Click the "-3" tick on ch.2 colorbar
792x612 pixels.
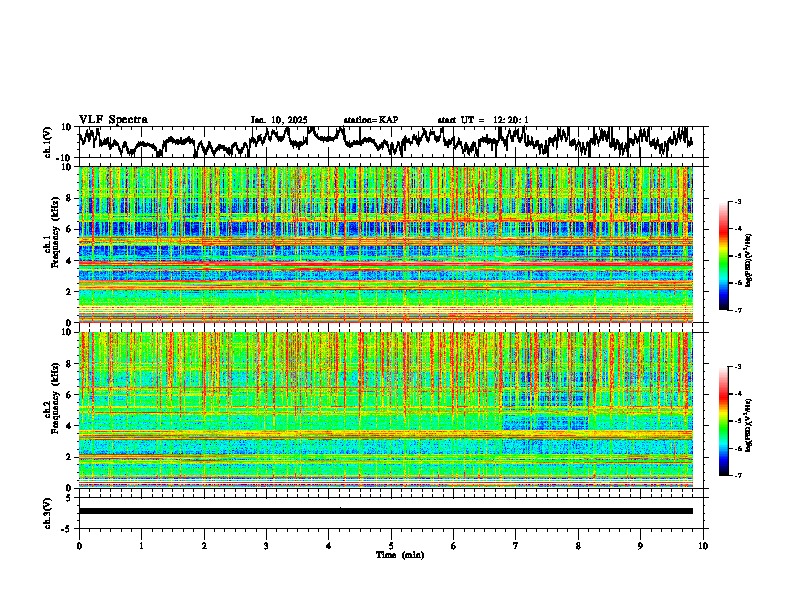click(737, 367)
